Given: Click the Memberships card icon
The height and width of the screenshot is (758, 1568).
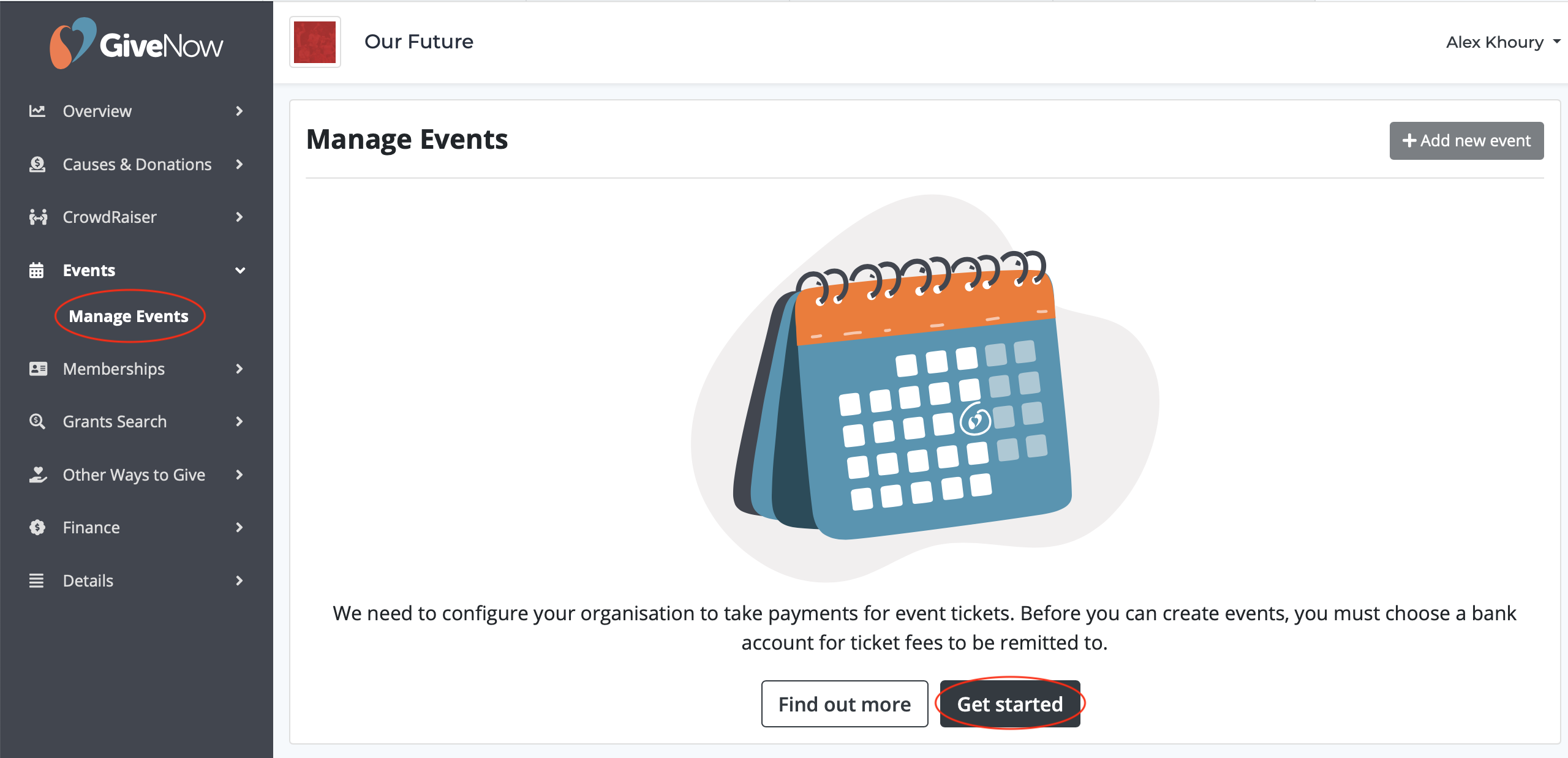Looking at the screenshot, I should click(x=38, y=369).
